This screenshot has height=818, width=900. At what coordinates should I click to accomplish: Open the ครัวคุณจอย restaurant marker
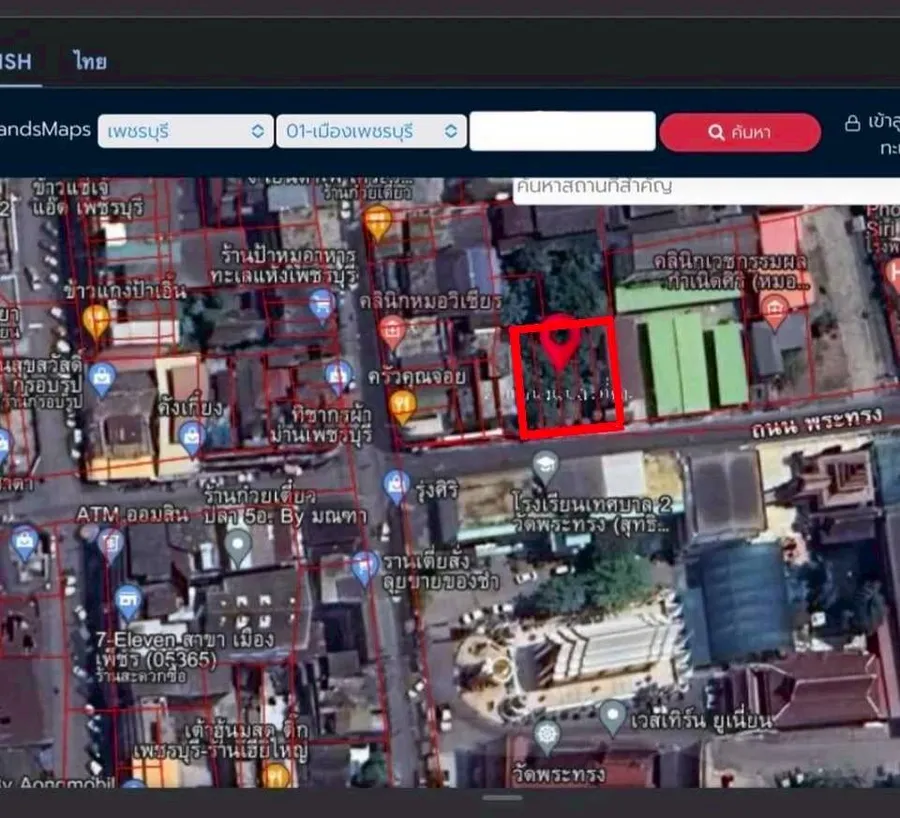pyautogui.click(x=402, y=406)
